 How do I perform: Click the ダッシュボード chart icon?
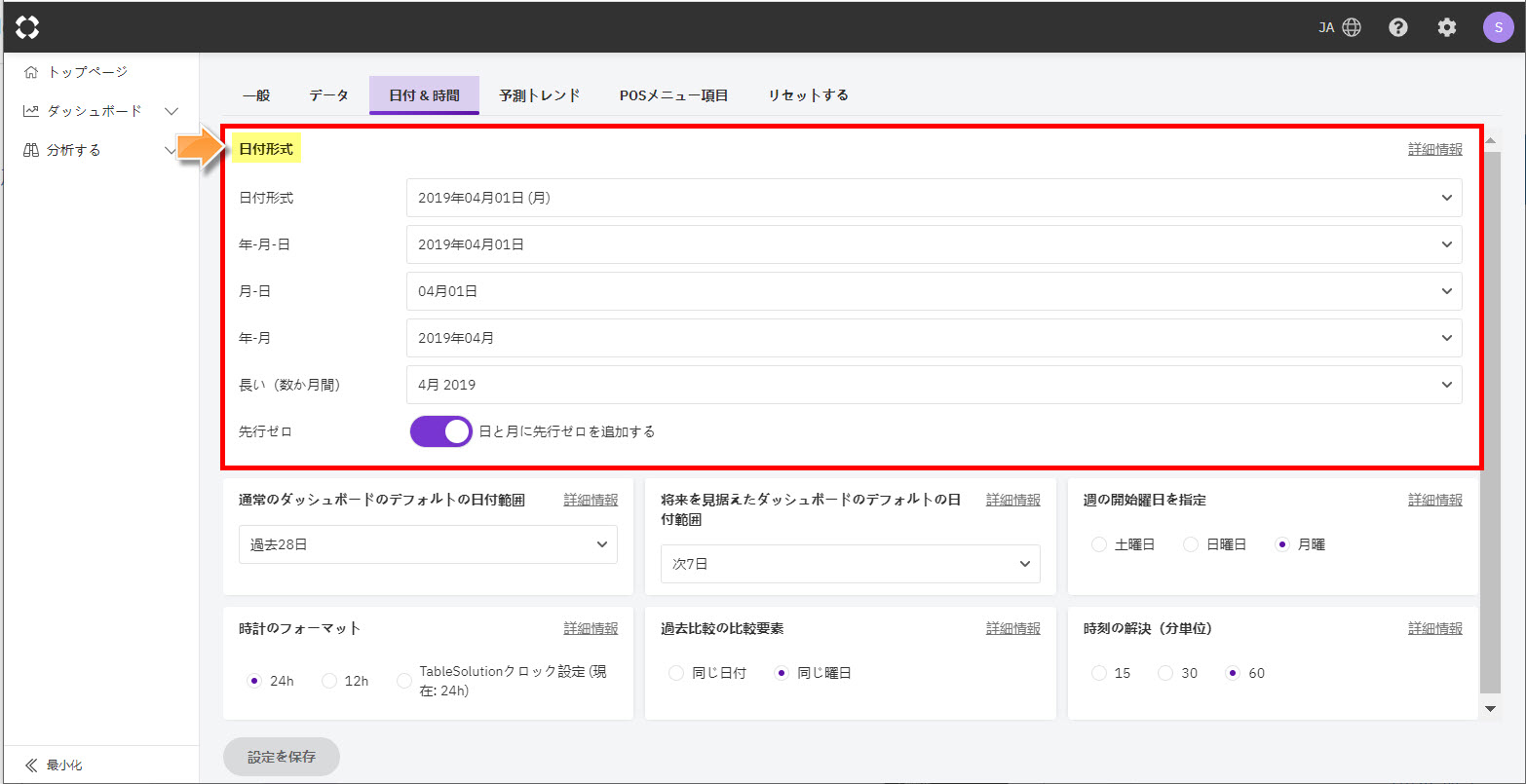pos(31,111)
